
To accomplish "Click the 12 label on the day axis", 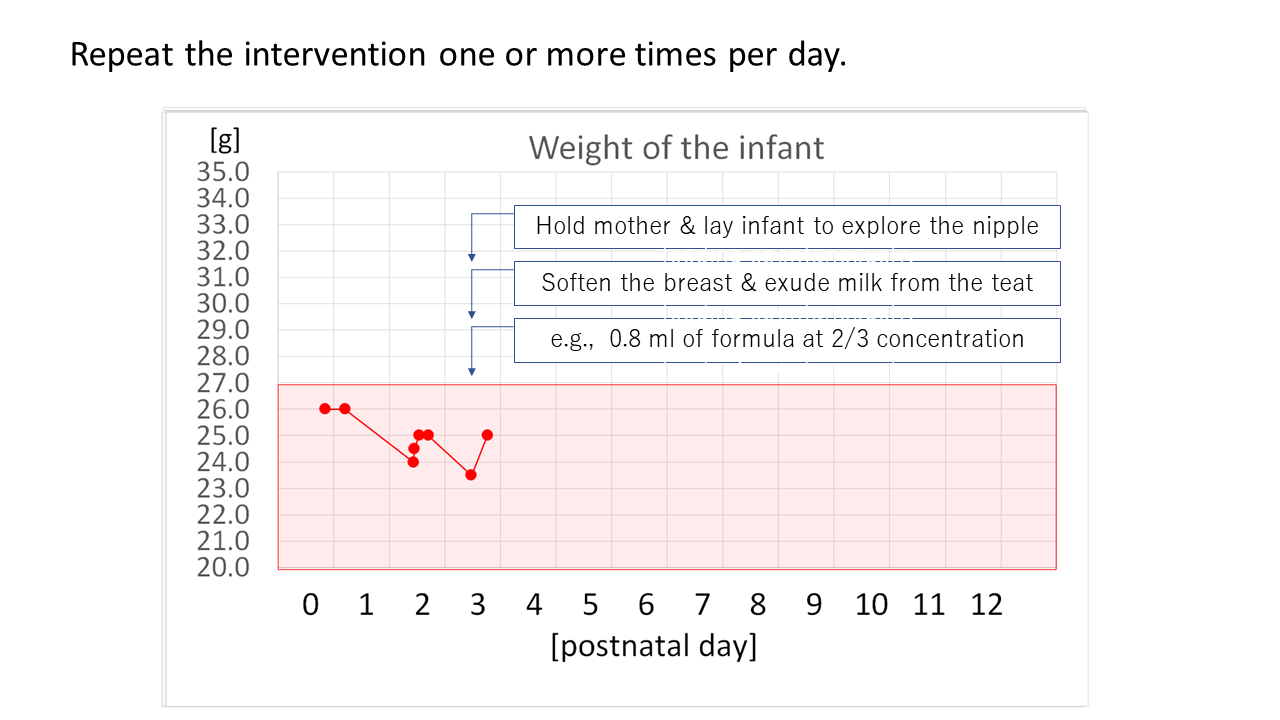I will click(x=986, y=604).
